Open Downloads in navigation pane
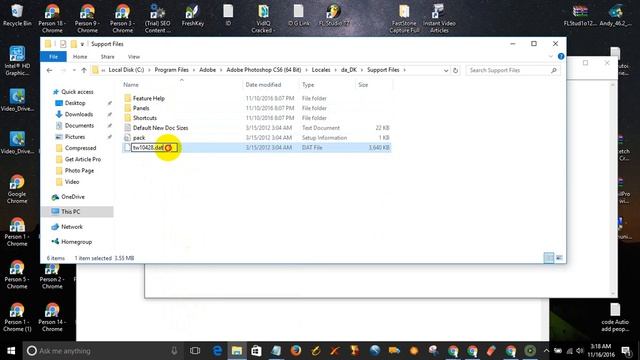This screenshot has width=640, height=360. (x=78, y=114)
